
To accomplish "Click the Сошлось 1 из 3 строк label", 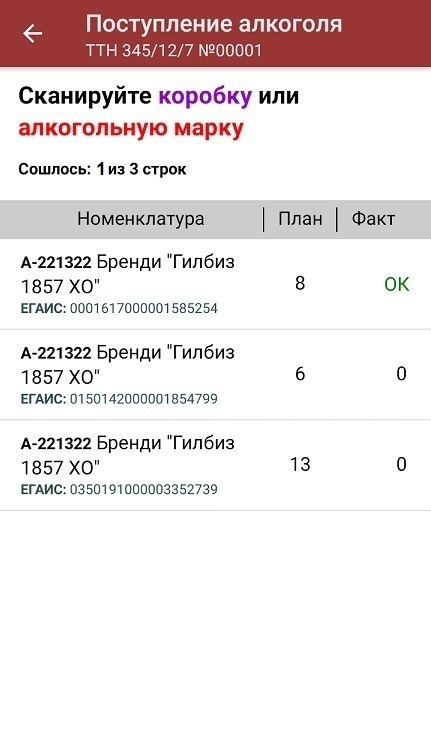I will (x=102, y=169).
